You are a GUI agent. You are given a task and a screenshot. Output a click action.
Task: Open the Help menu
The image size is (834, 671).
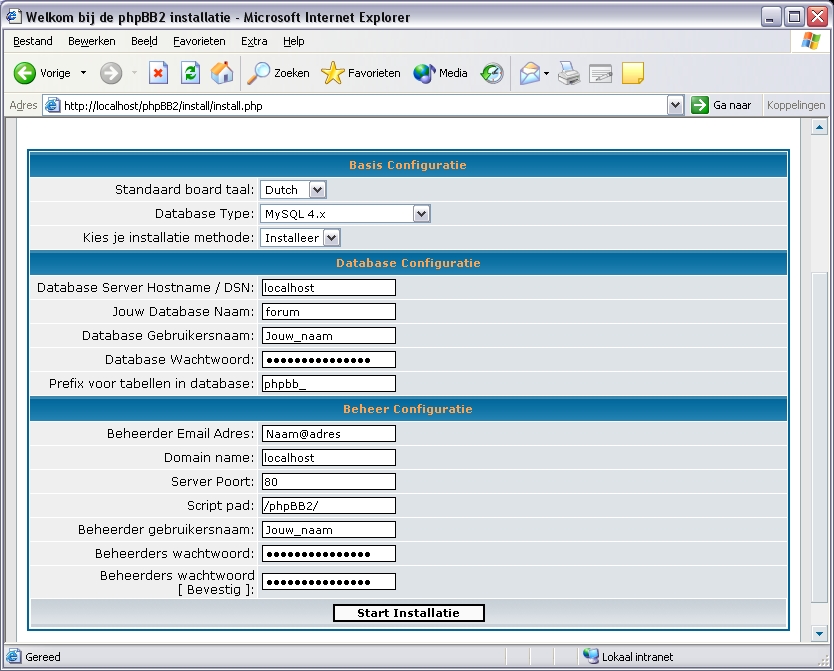pyautogui.click(x=294, y=41)
